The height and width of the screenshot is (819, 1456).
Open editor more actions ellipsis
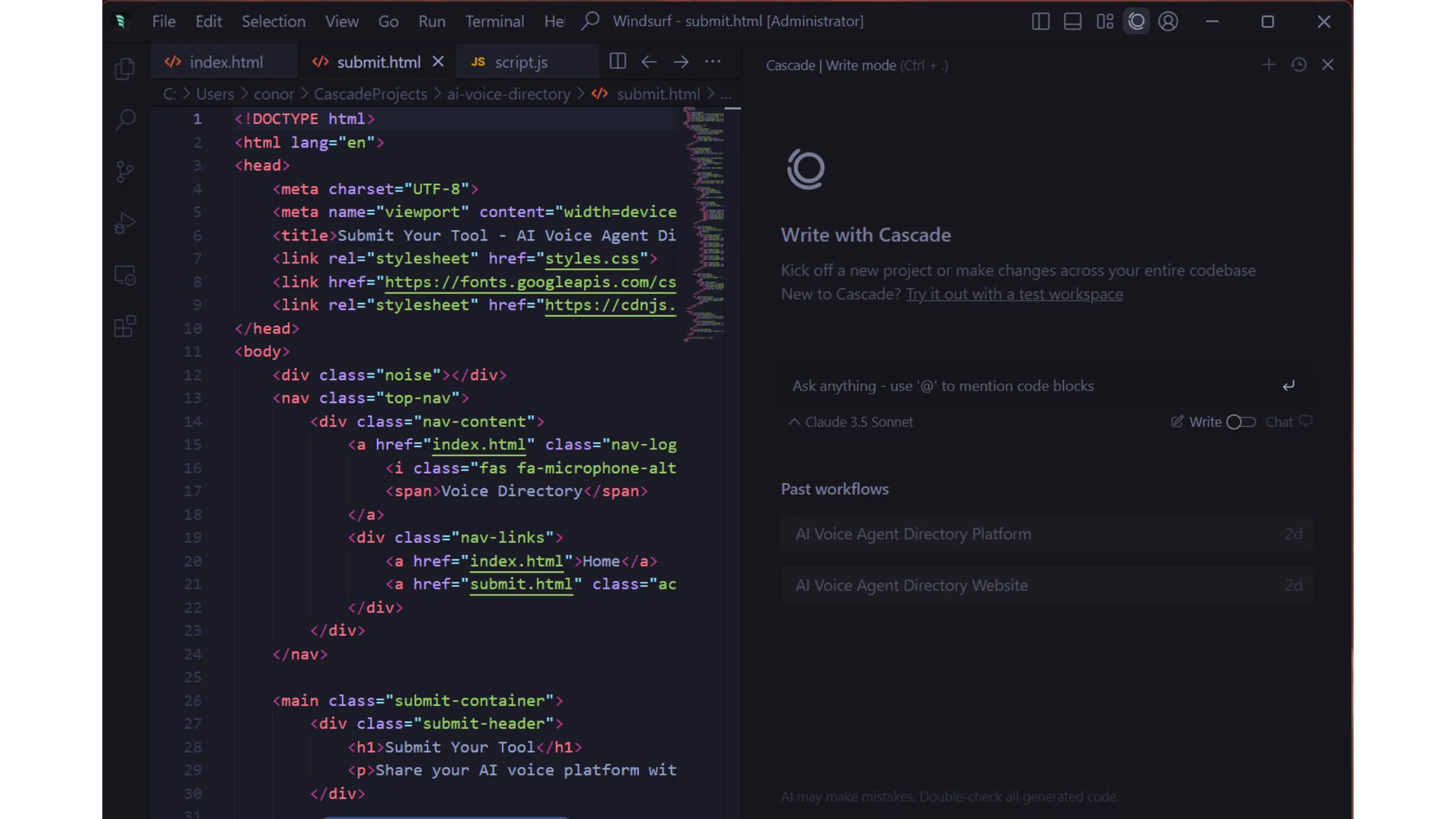[x=713, y=62]
